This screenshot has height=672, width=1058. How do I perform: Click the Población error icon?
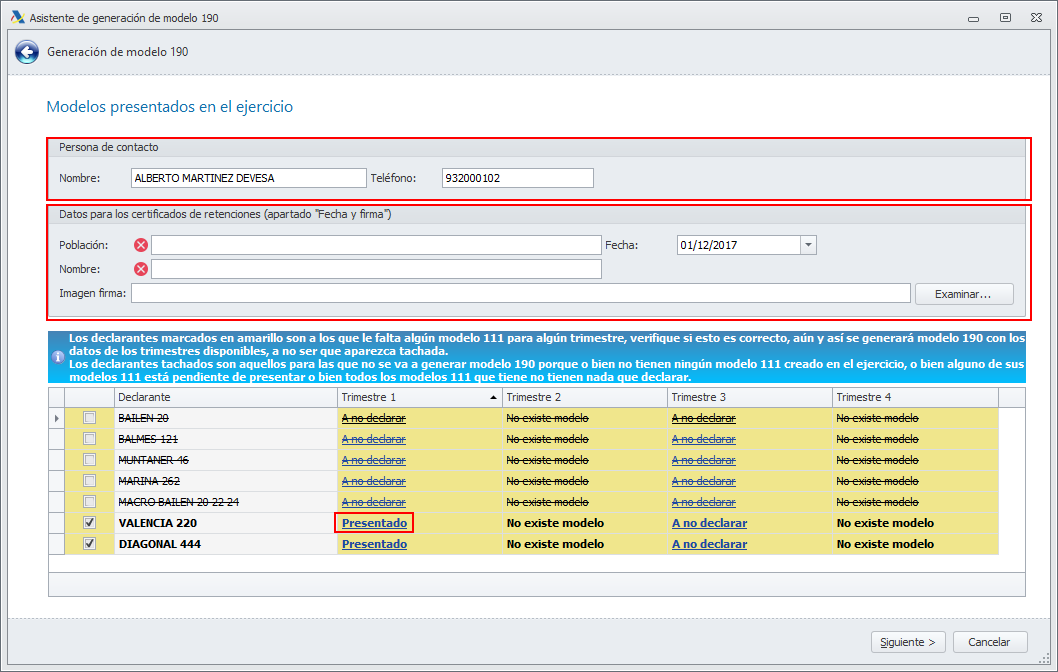pyautogui.click(x=140, y=245)
